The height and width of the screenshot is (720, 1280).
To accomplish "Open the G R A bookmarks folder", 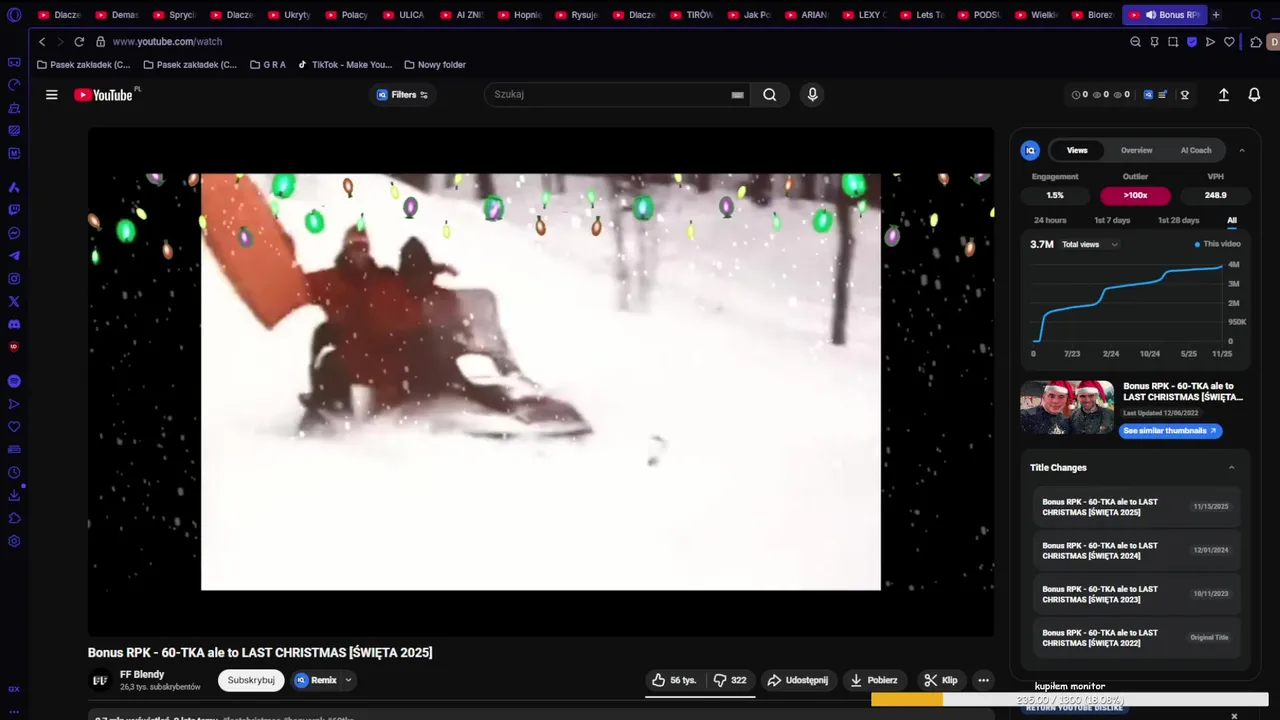I will pos(268,65).
